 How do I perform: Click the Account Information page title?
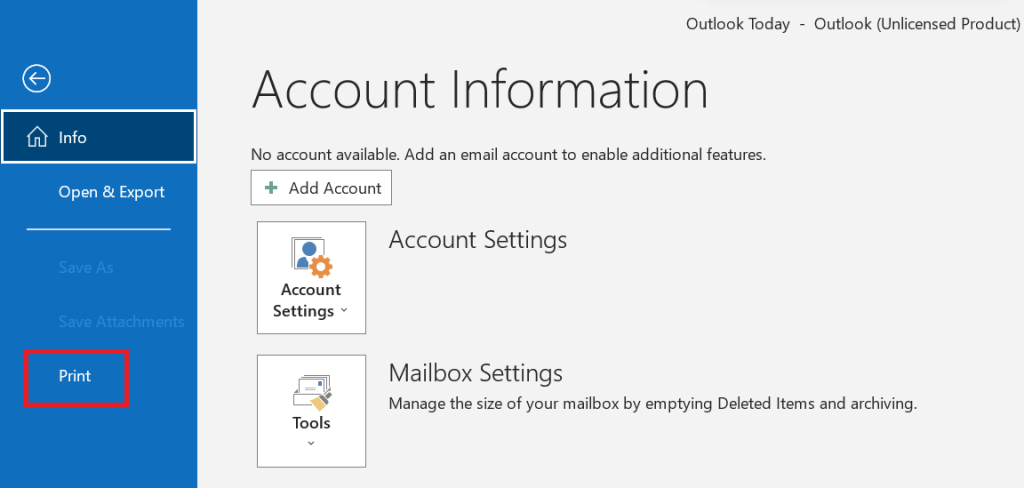tap(480, 91)
